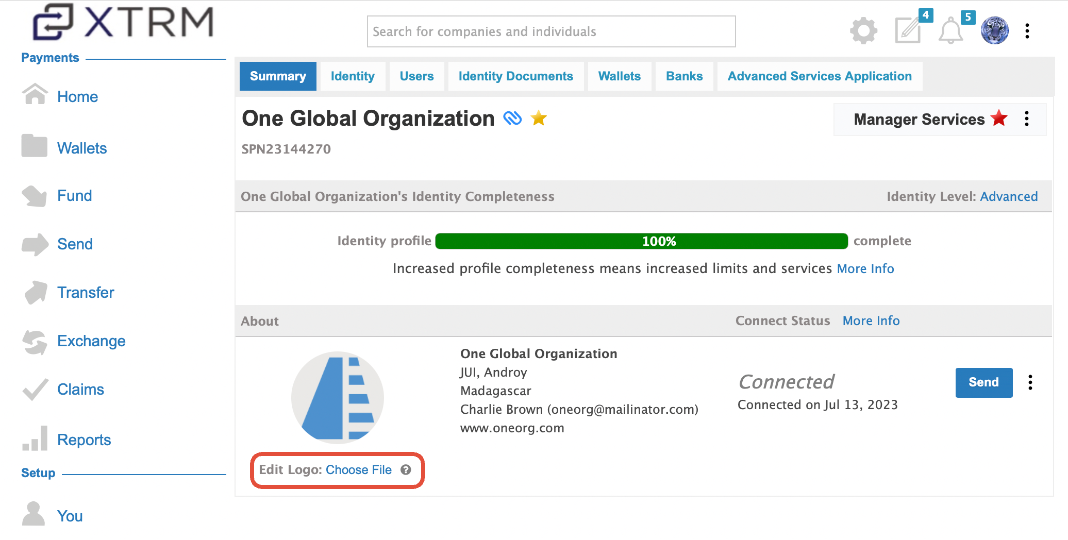
Task: Focus the companies and individuals search field
Action: pos(551,31)
